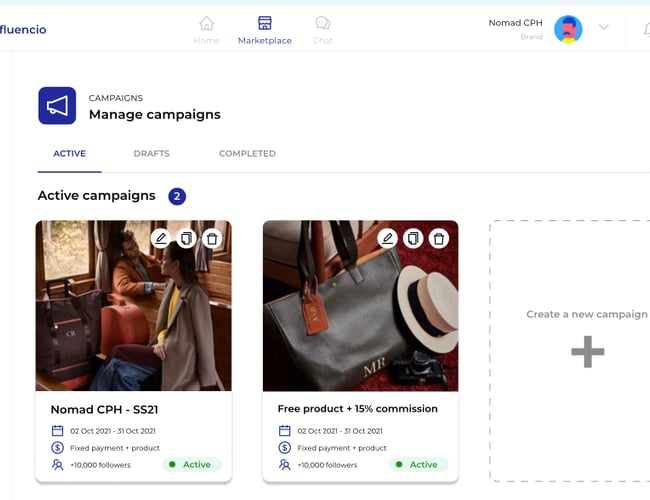
Task: Click the dollar icon on Nomad CPH - SS21
Action: (x=58, y=448)
